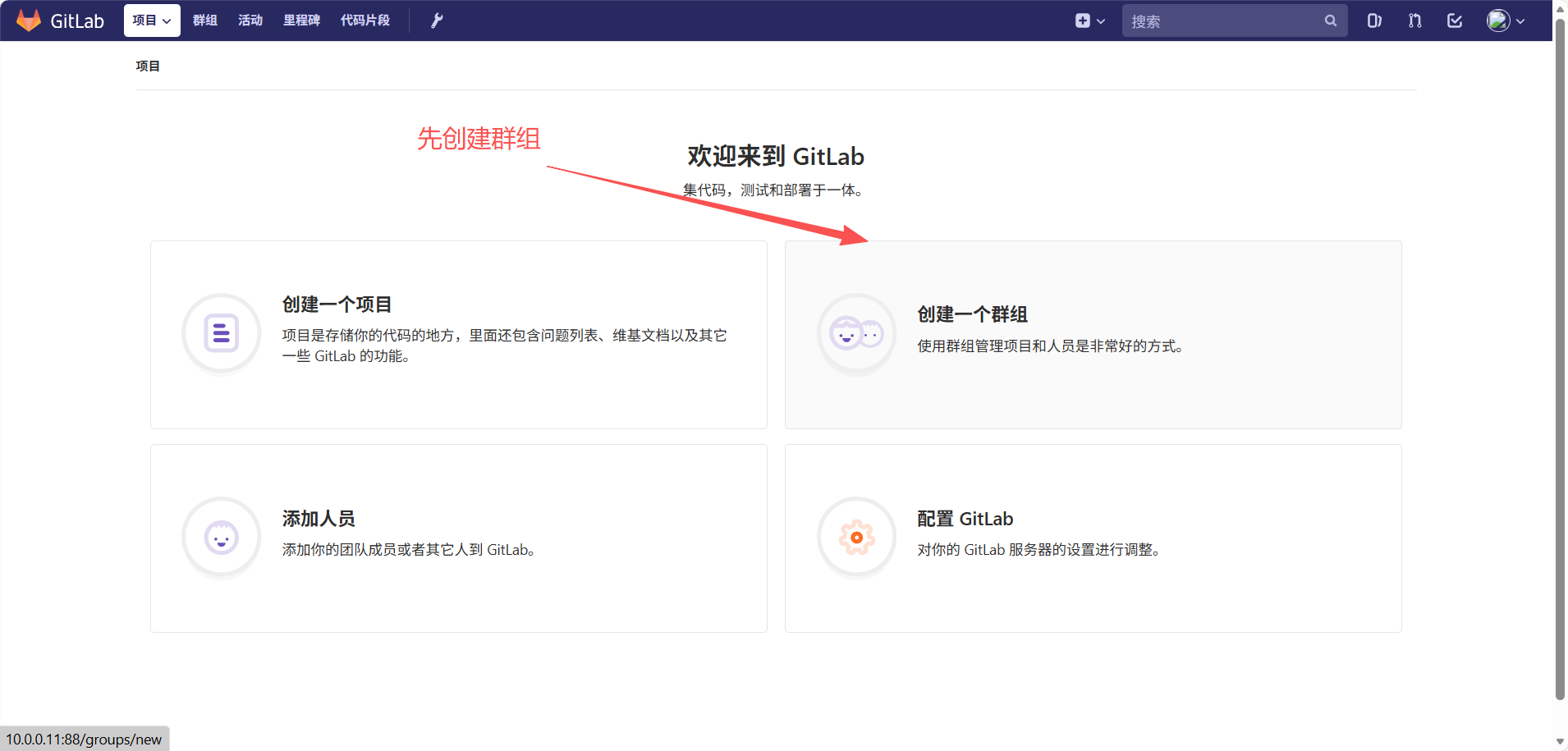This screenshot has width=1568, height=751.
Task: Open 活动 in the top navigation
Action: [250, 21]
